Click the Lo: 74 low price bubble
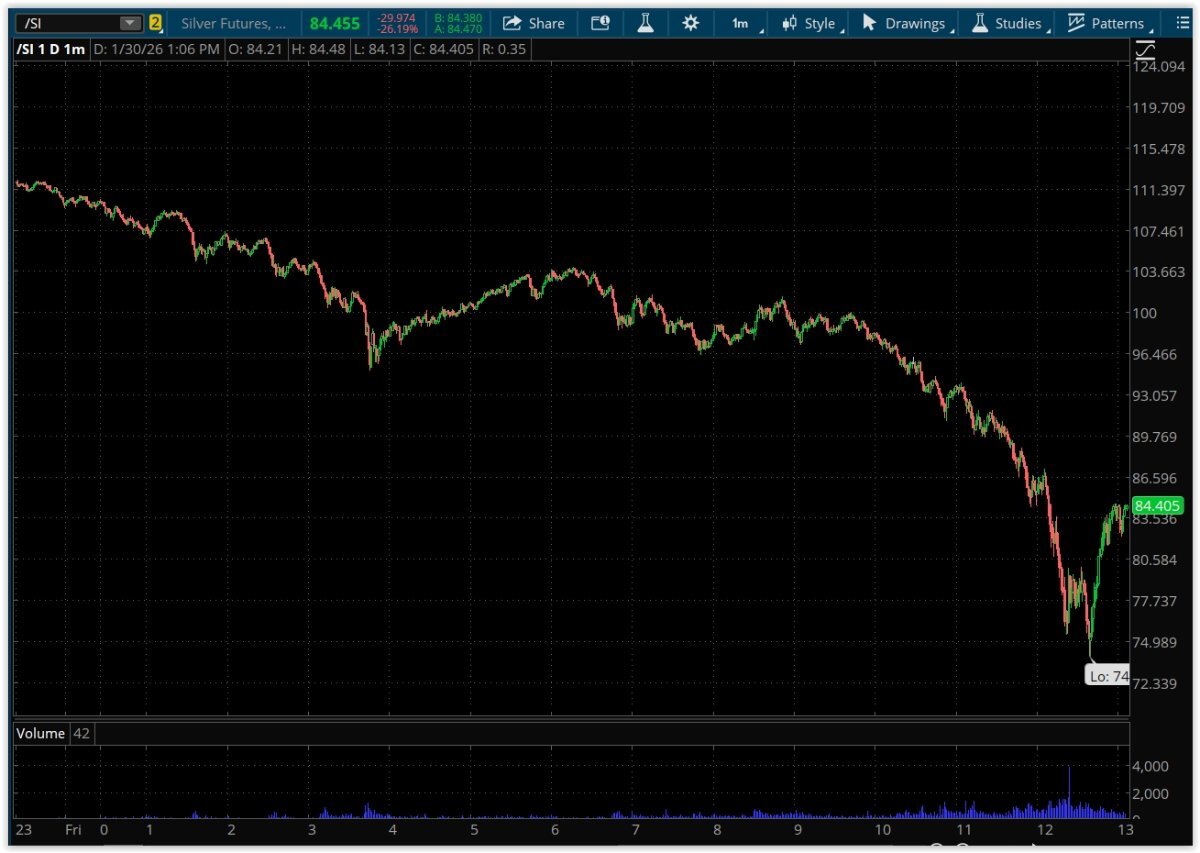 [x=1108, y=677]
